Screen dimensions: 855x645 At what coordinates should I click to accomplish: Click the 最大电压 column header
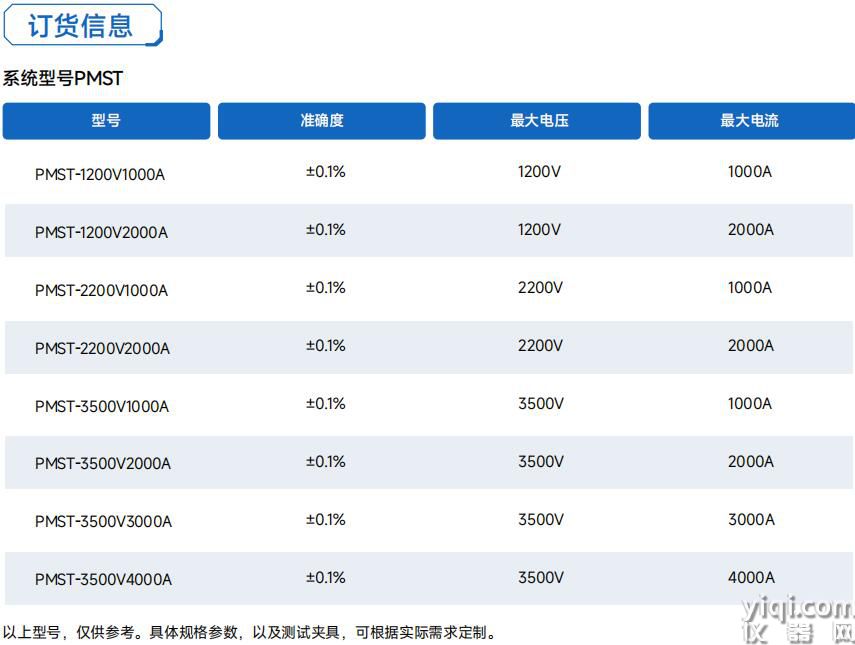tap(537, 120)
